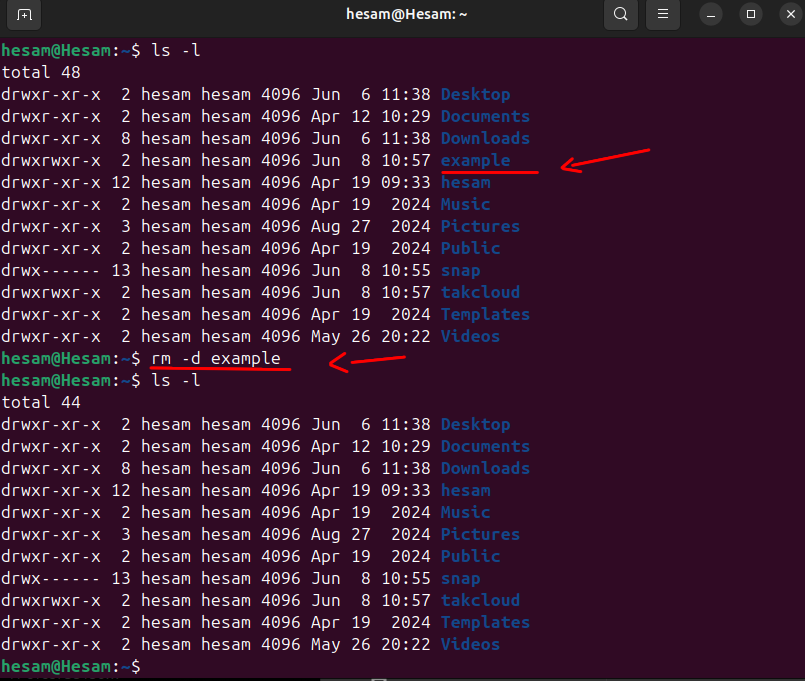Image resolution: width=805 pixels, height=681 pixels.
Task: Click permissions drwx------ in first listing's snap row
Action: 51,271
